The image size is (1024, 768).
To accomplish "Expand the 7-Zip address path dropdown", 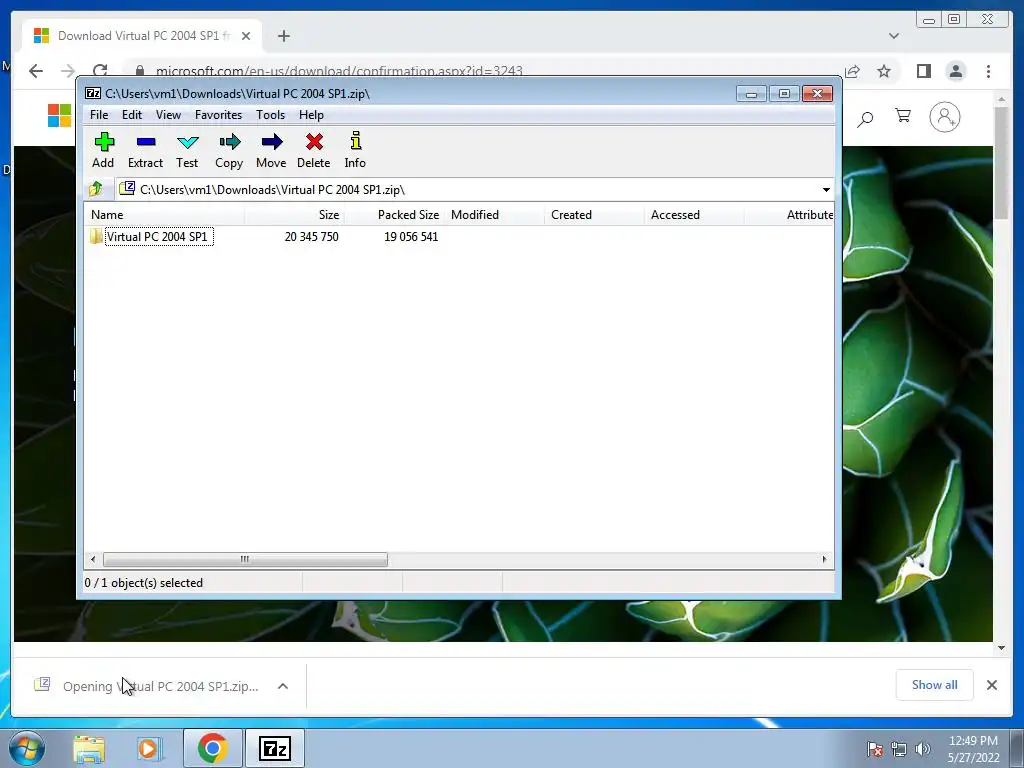I will [x=825, y=190].
